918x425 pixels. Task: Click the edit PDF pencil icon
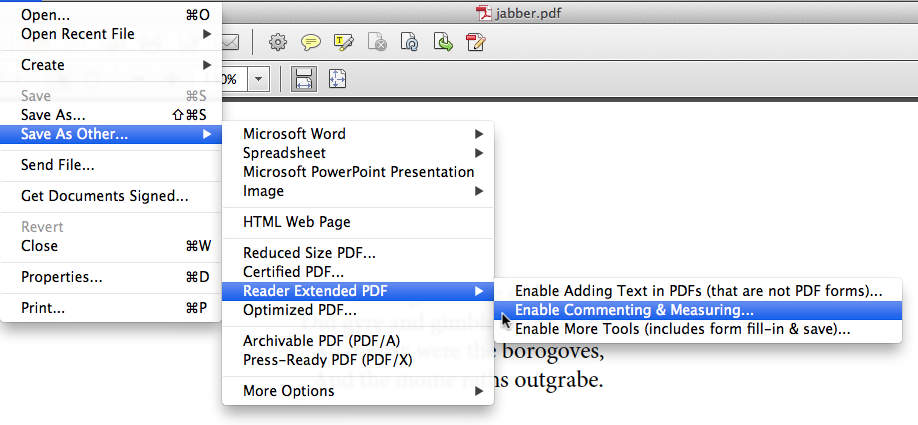475,42
